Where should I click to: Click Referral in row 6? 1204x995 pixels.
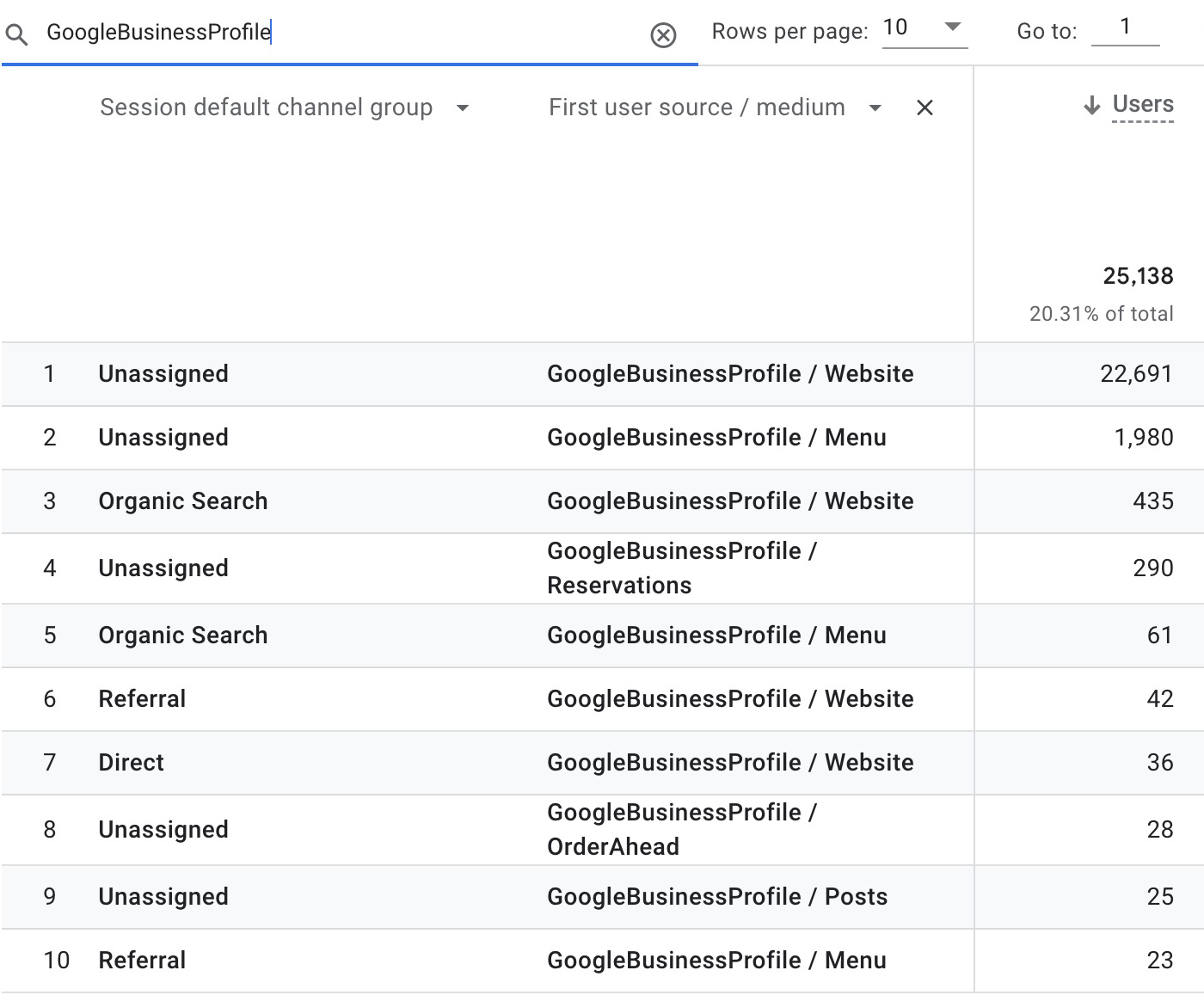[x=142, y=699]
